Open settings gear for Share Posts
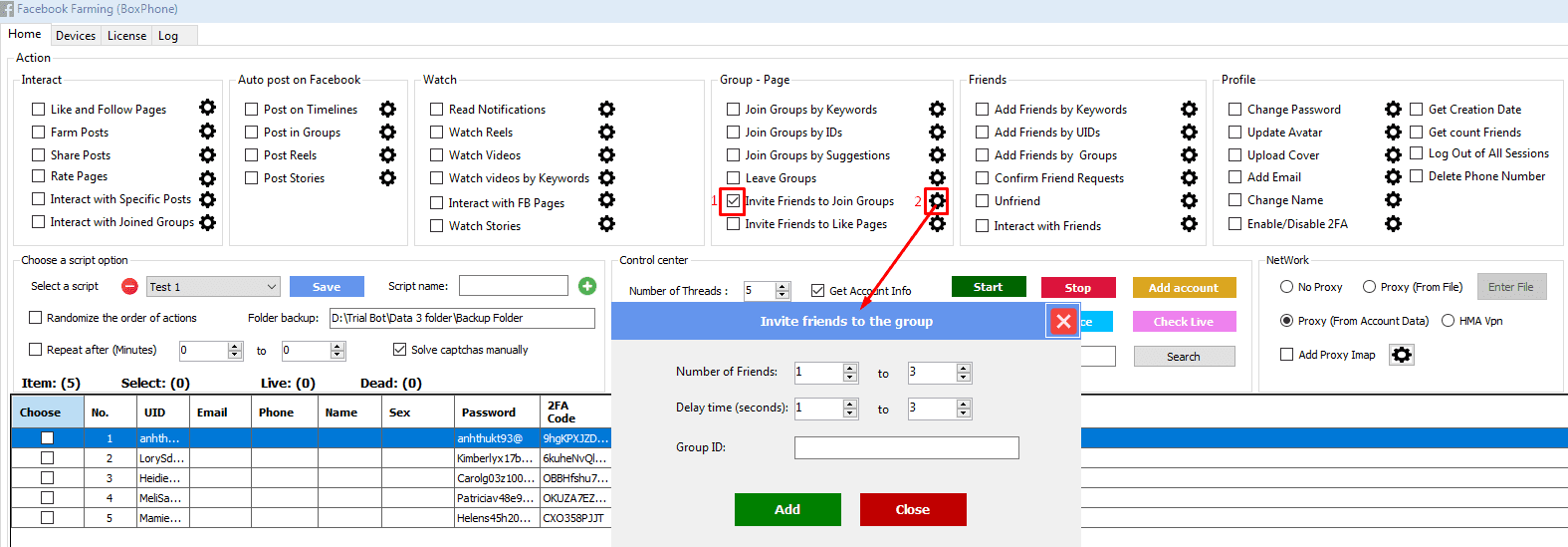Image resolution: width=1568 pixels, height=547 pixels. (207, 154)
